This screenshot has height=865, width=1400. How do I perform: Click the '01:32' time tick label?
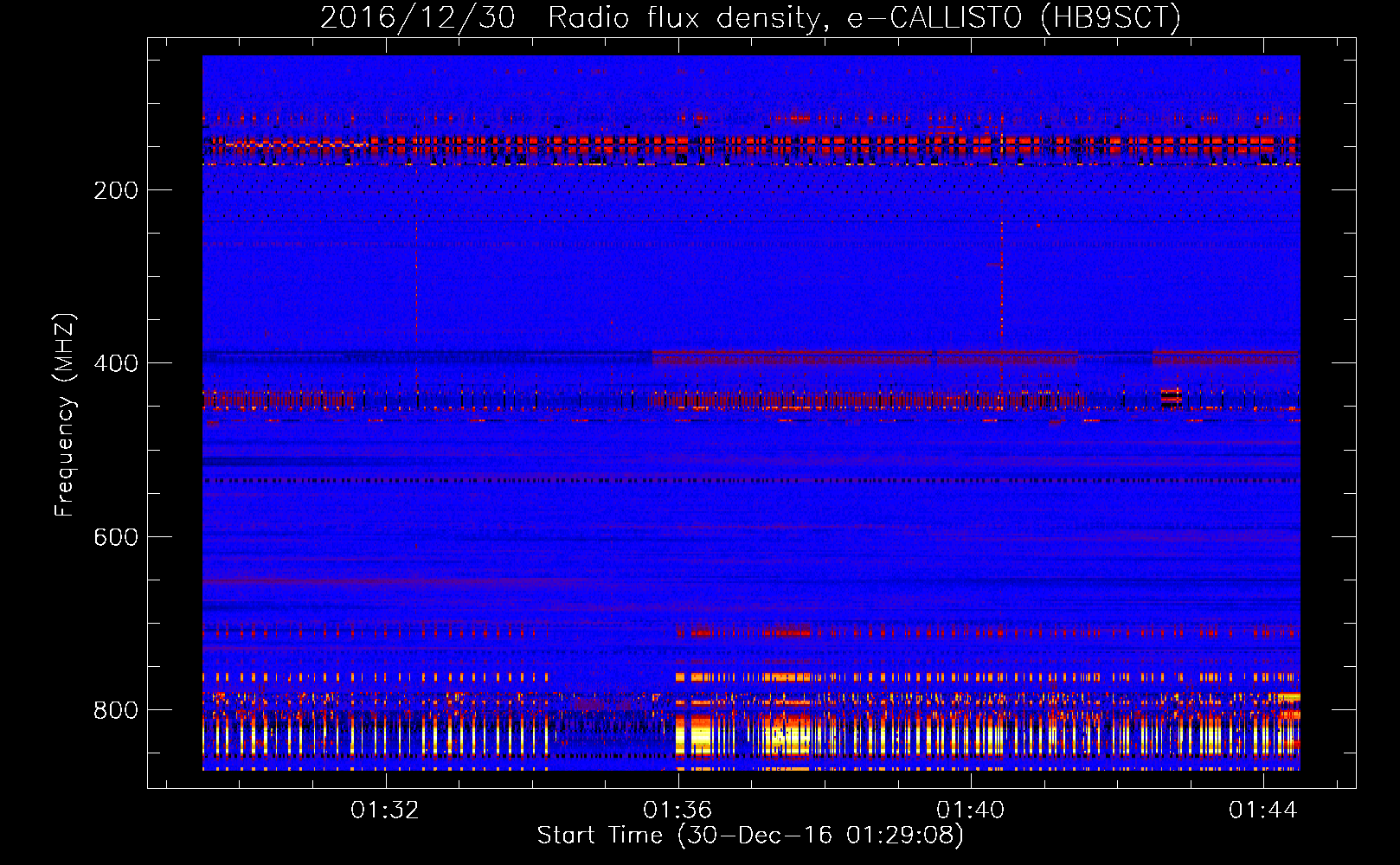pyautogui.click(x=385, y=810)
